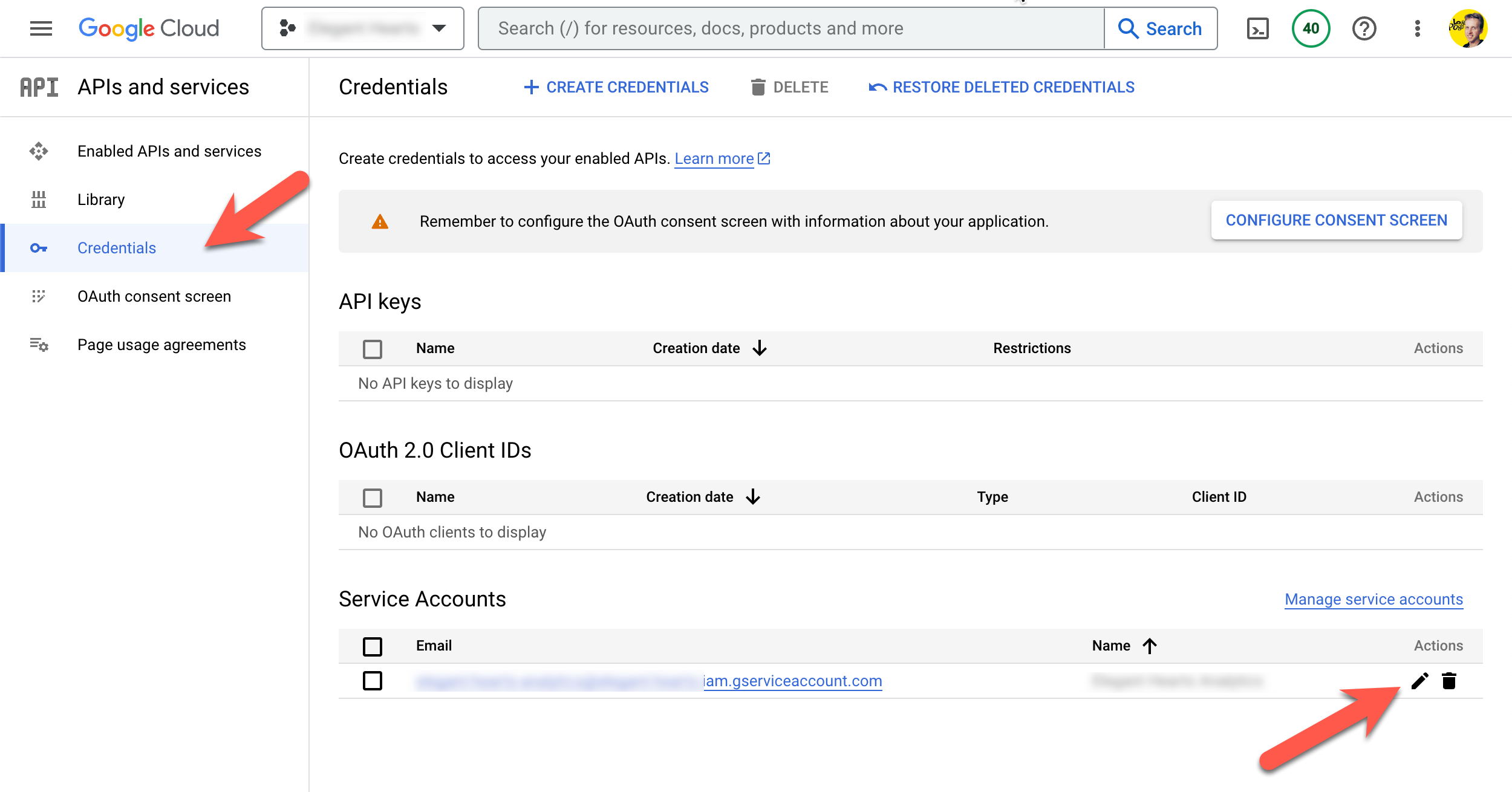
Task: Click the orange warning triangle icon
Action: click(380, 221)
